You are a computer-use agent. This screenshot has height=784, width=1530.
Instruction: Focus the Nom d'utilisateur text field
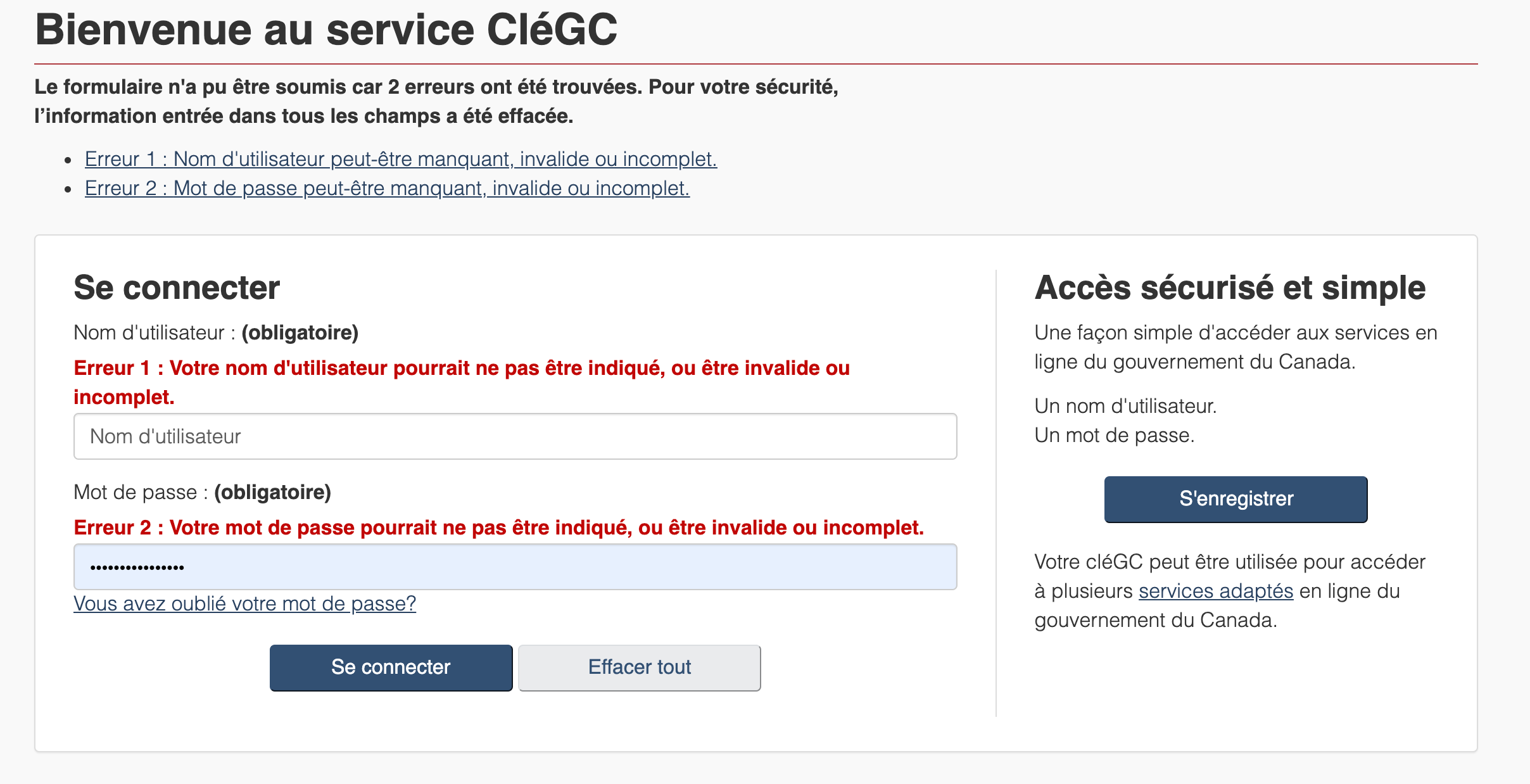pos(515,436)
